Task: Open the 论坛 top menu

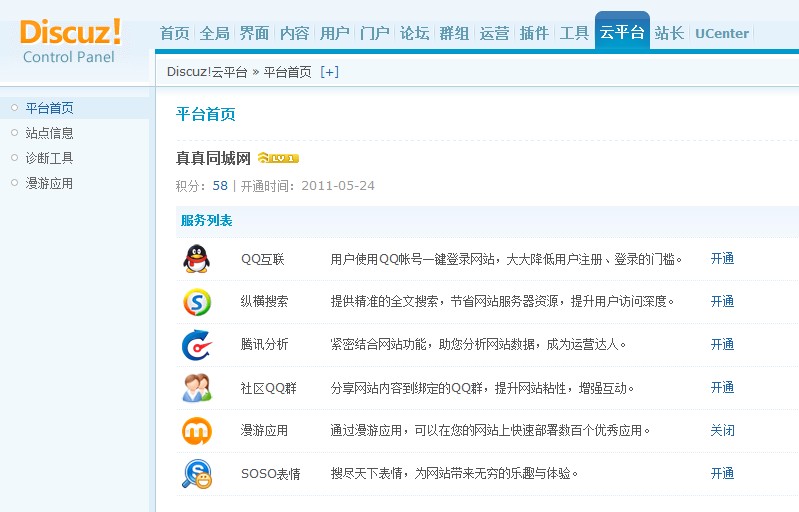Action: tap(414, 34)
